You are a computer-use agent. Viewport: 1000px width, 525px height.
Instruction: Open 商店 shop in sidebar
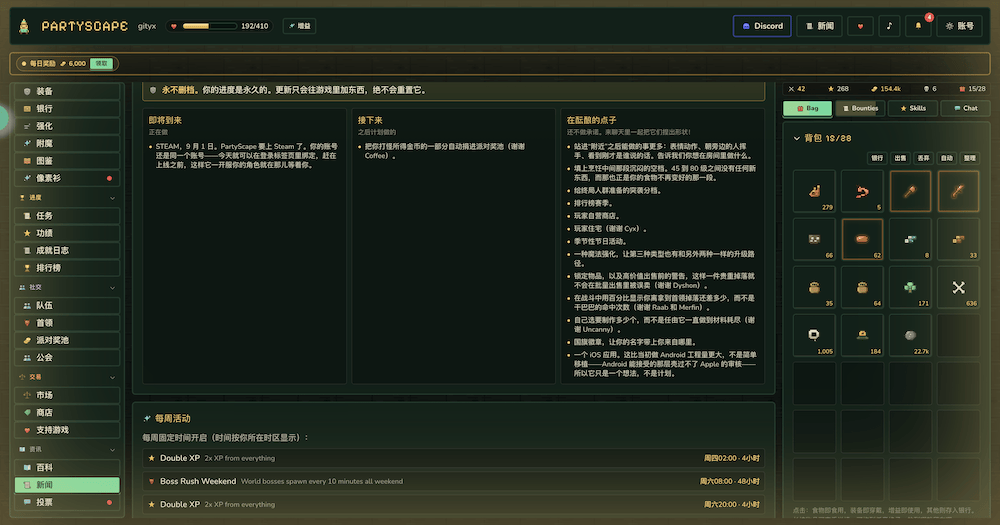[67, 413]
